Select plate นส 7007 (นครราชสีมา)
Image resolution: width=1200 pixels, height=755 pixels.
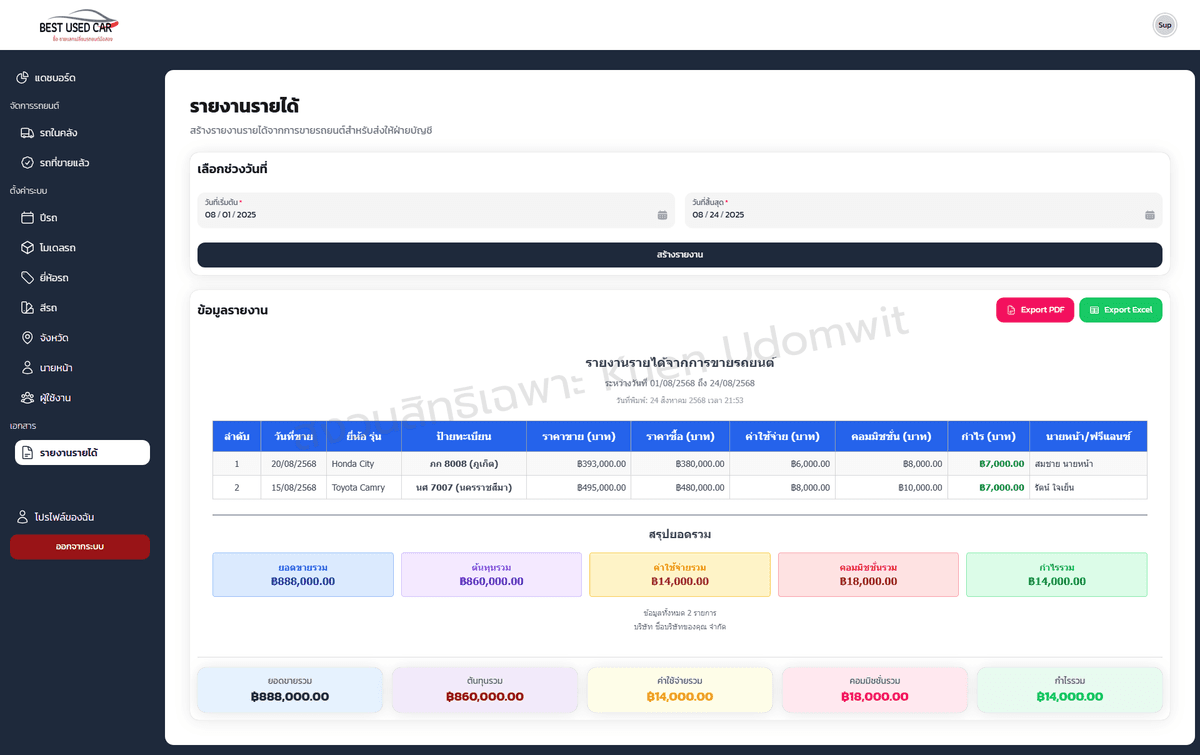(464, 488)
